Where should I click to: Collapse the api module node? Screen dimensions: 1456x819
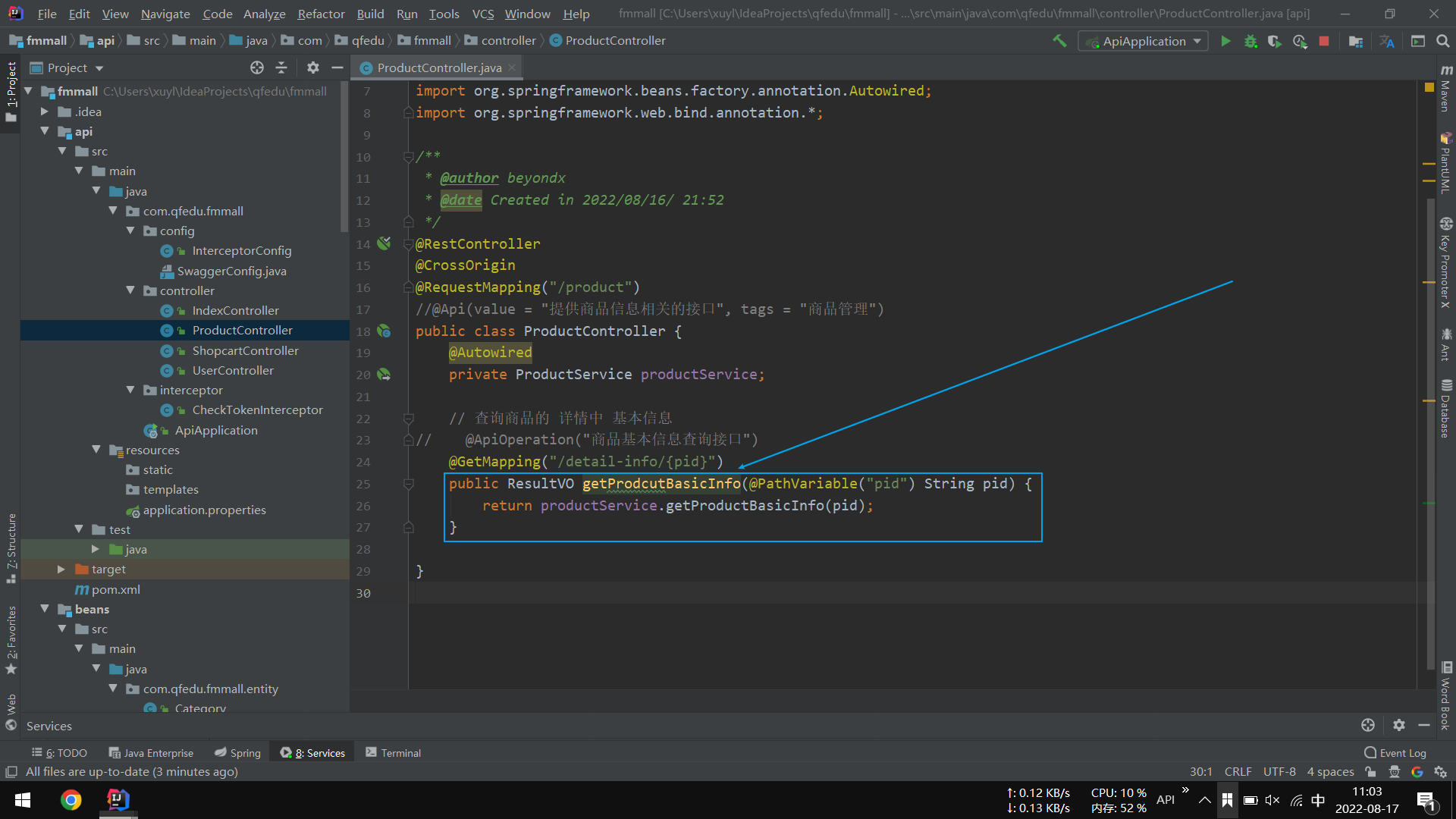(x=45, y=131)
